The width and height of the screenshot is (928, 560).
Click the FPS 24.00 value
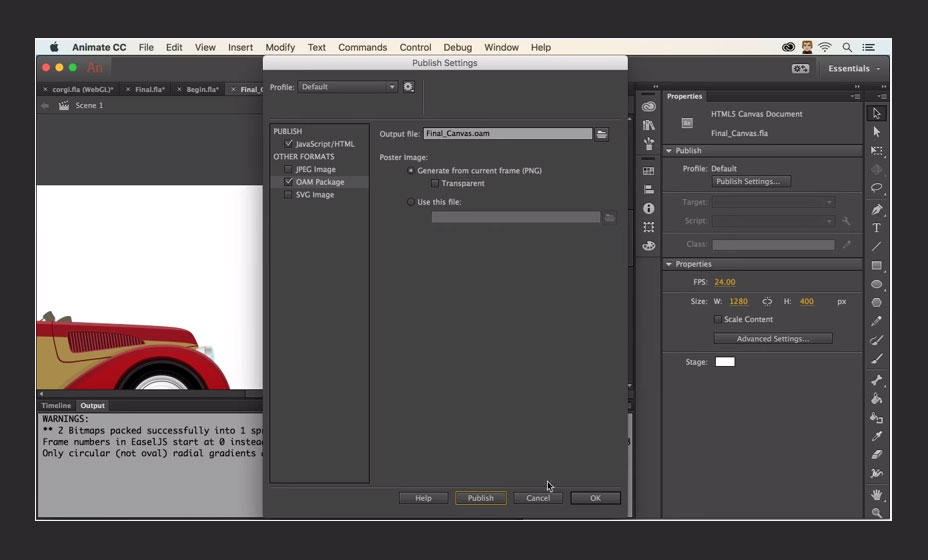click(724, 282)
